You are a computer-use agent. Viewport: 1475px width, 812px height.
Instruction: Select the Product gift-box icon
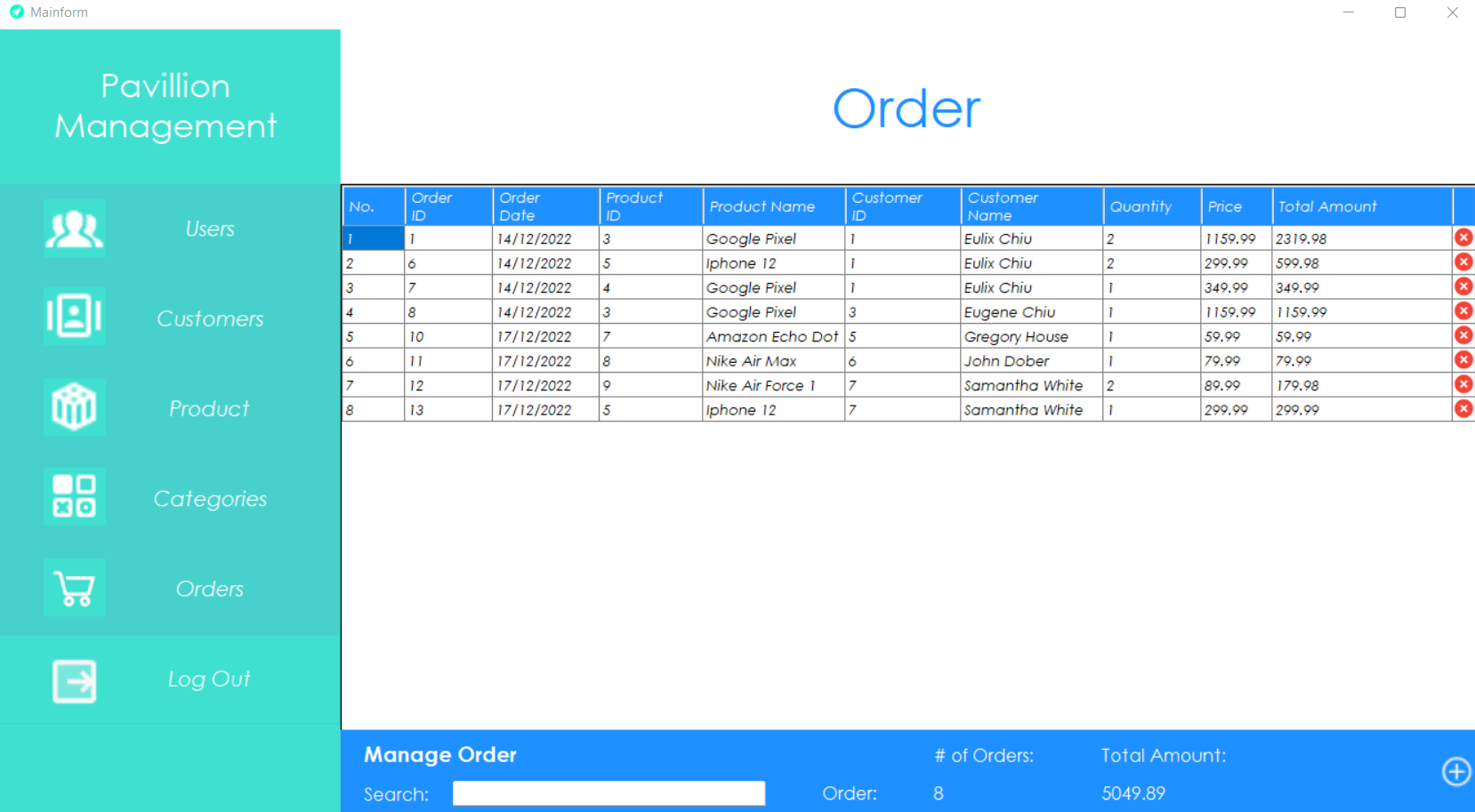(74, 407)
